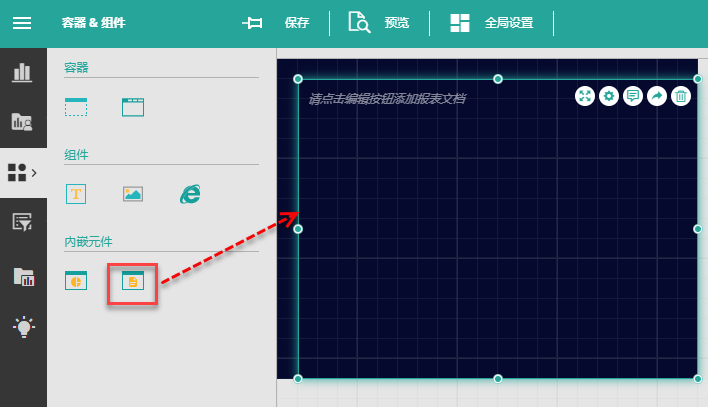The width and height of the screenshot is (708, 407).
Task: Open the hamburger menu
Action: (x=22, y=23)
